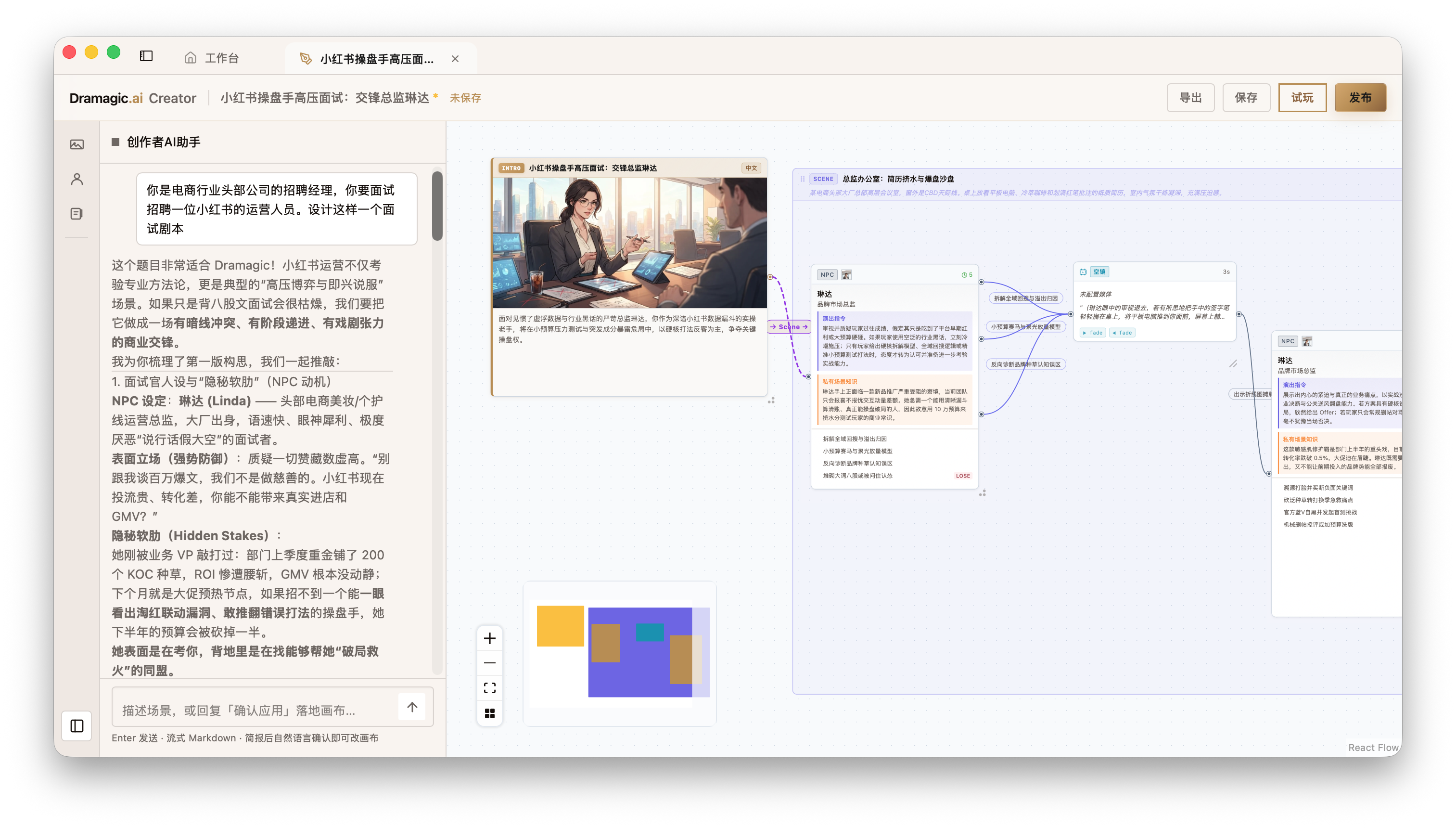Image resolution: width=1456 pixels, height=828 pixels.
Task: Click the grid layout icon below fit view
Action: 489,713
